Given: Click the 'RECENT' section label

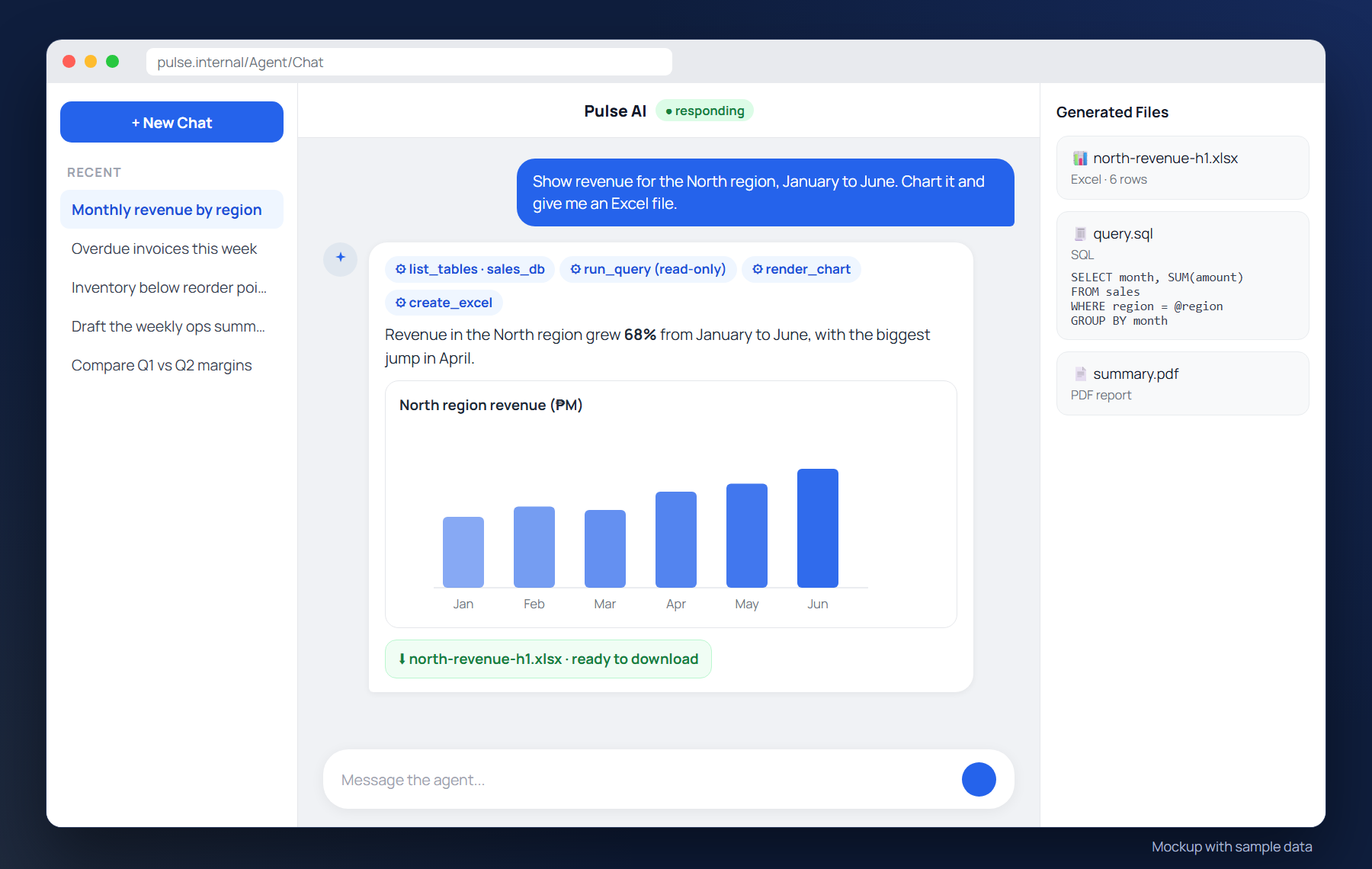Looking at the screenshot, I should (x=94, y=172).
